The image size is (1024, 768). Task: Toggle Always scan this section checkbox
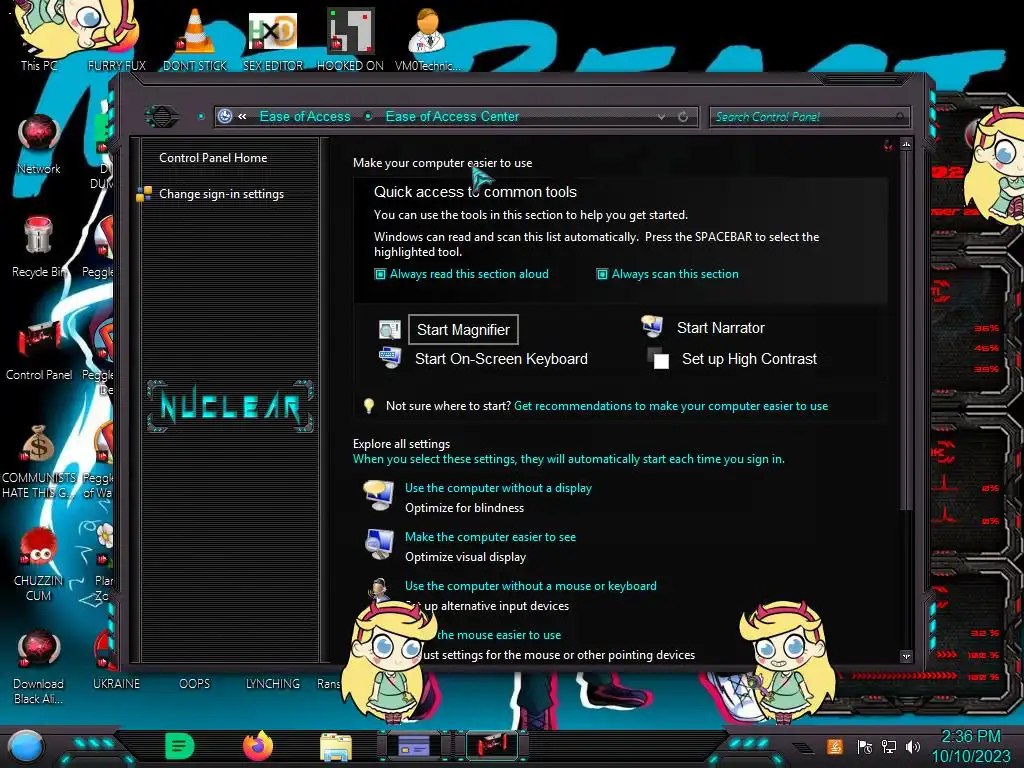(x=601, y=274)
